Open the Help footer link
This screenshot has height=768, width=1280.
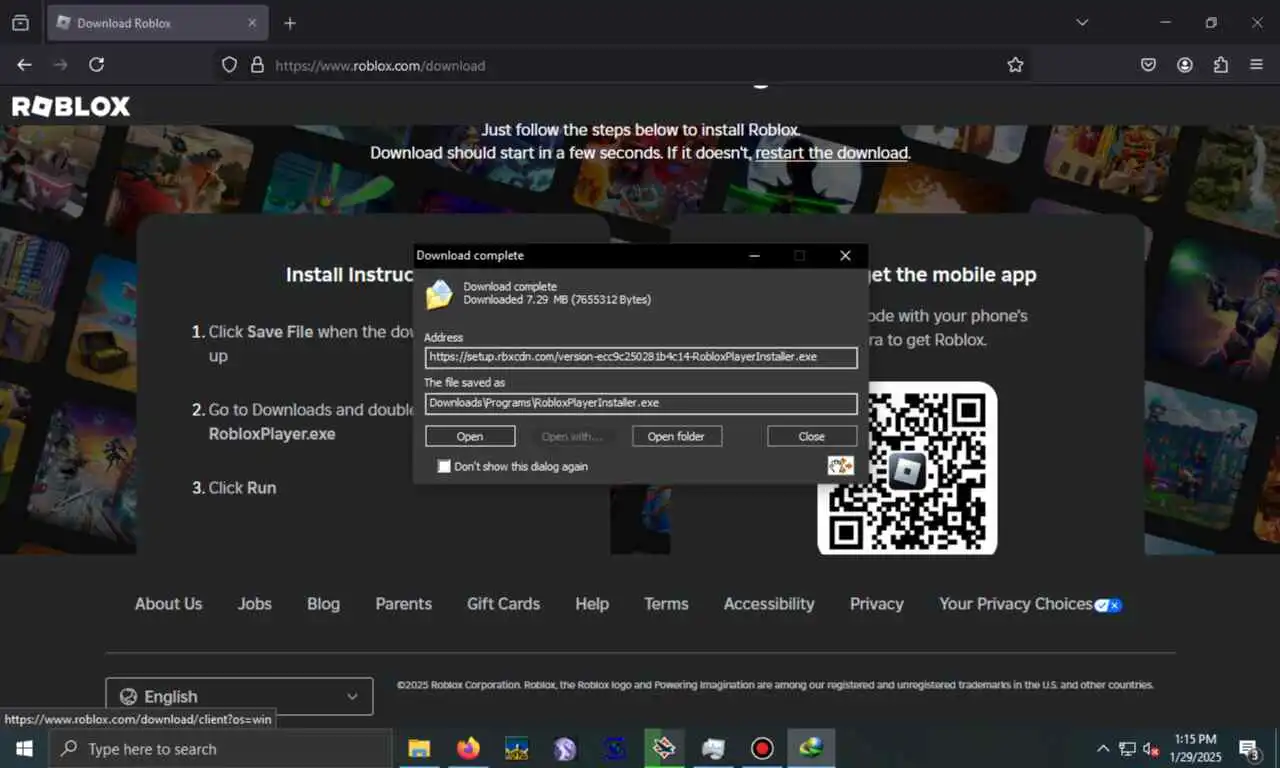(x=592, y=604)
